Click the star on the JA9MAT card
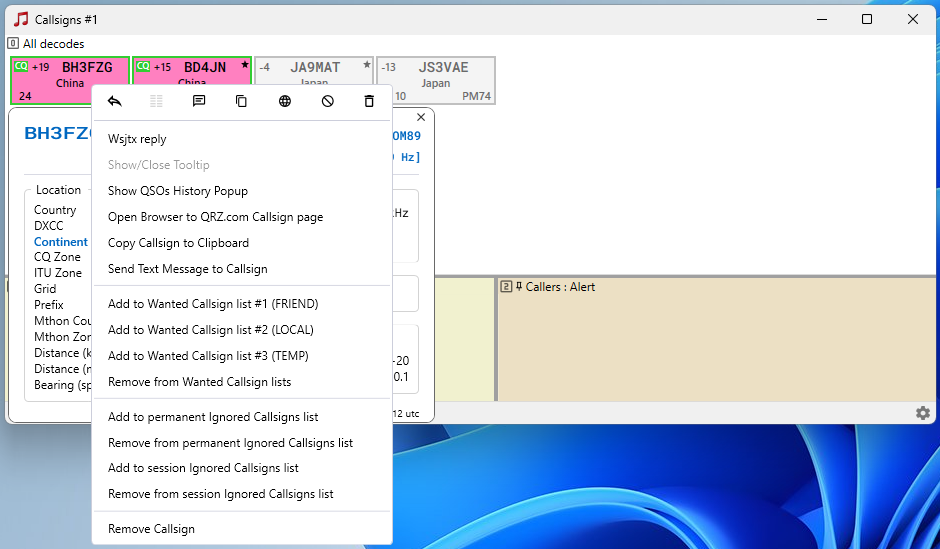This screenshot has width=940, height=549. (x=367, y=65)
